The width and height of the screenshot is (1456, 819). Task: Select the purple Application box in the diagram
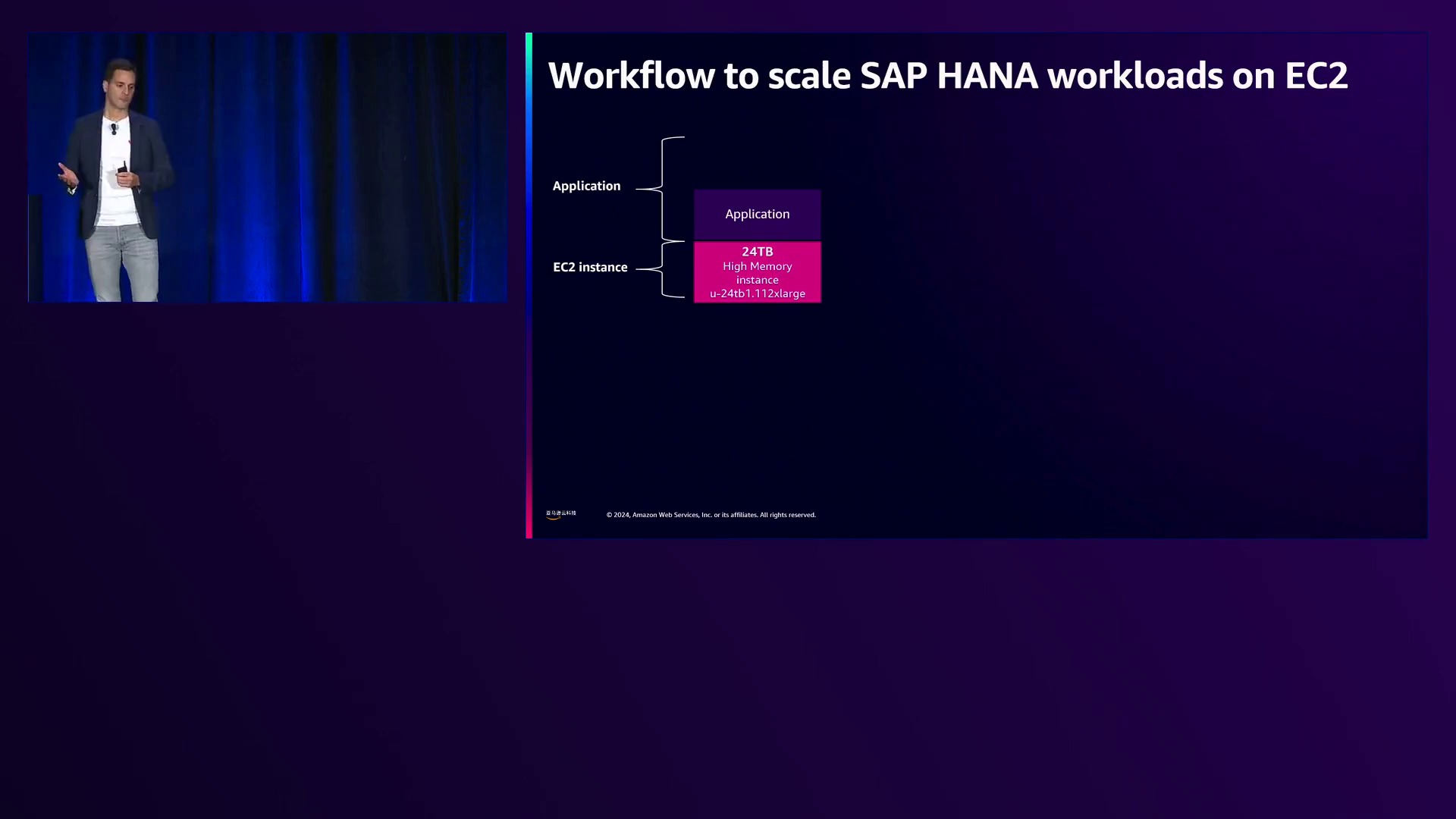(x=758, y=215)
